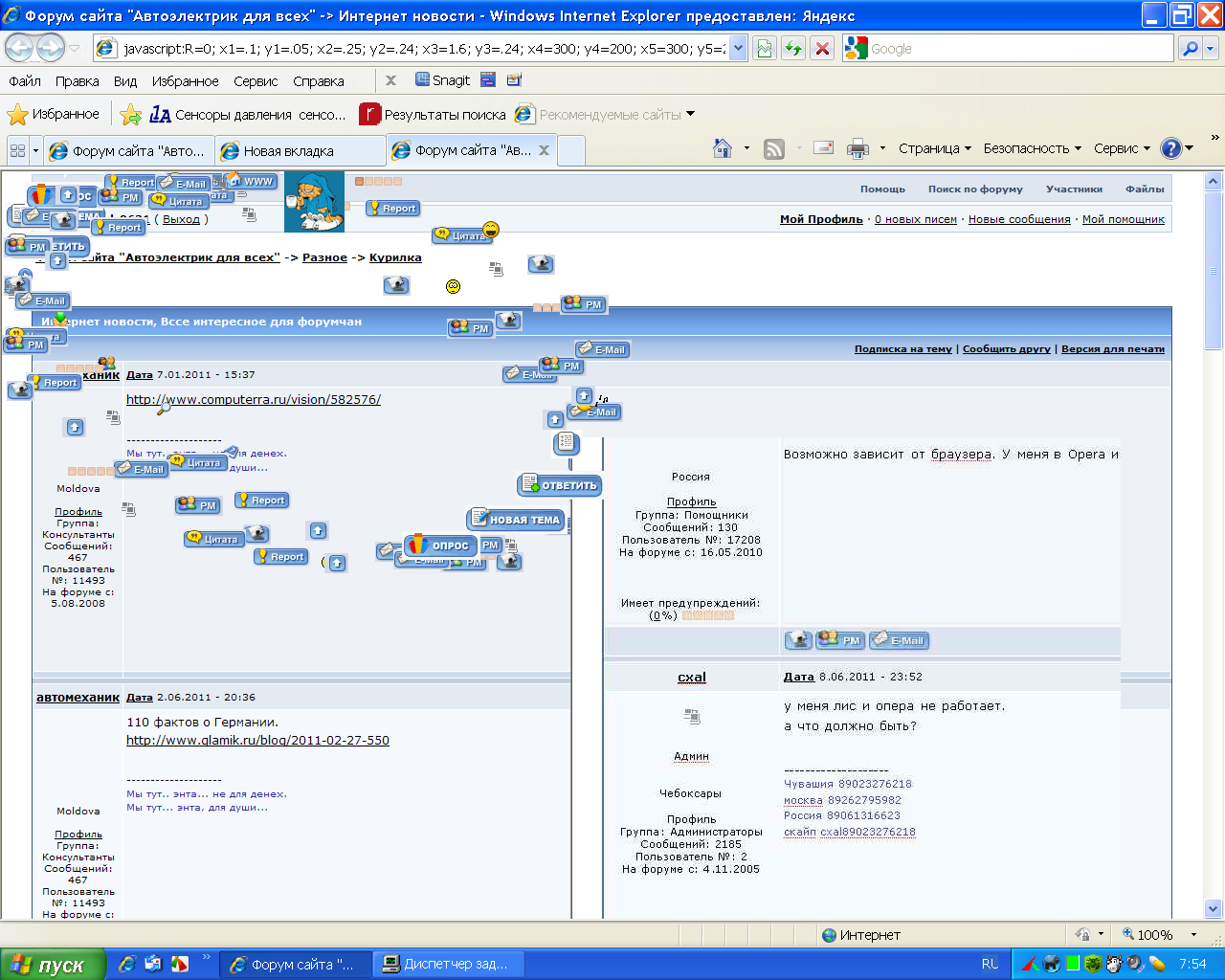Open the Вид menu
The width and height of the screenshot is (1225, 980).
pos(125,81)
